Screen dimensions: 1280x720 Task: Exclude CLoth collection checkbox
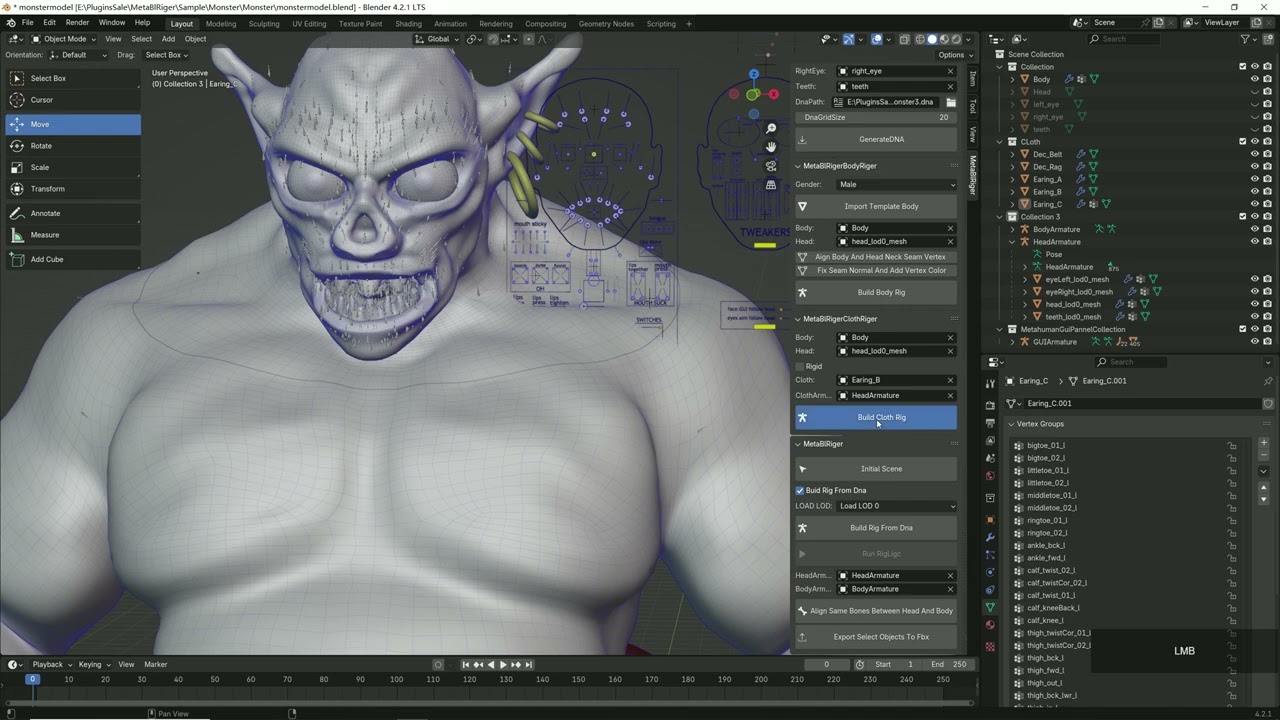click(x=1243, y=142)
